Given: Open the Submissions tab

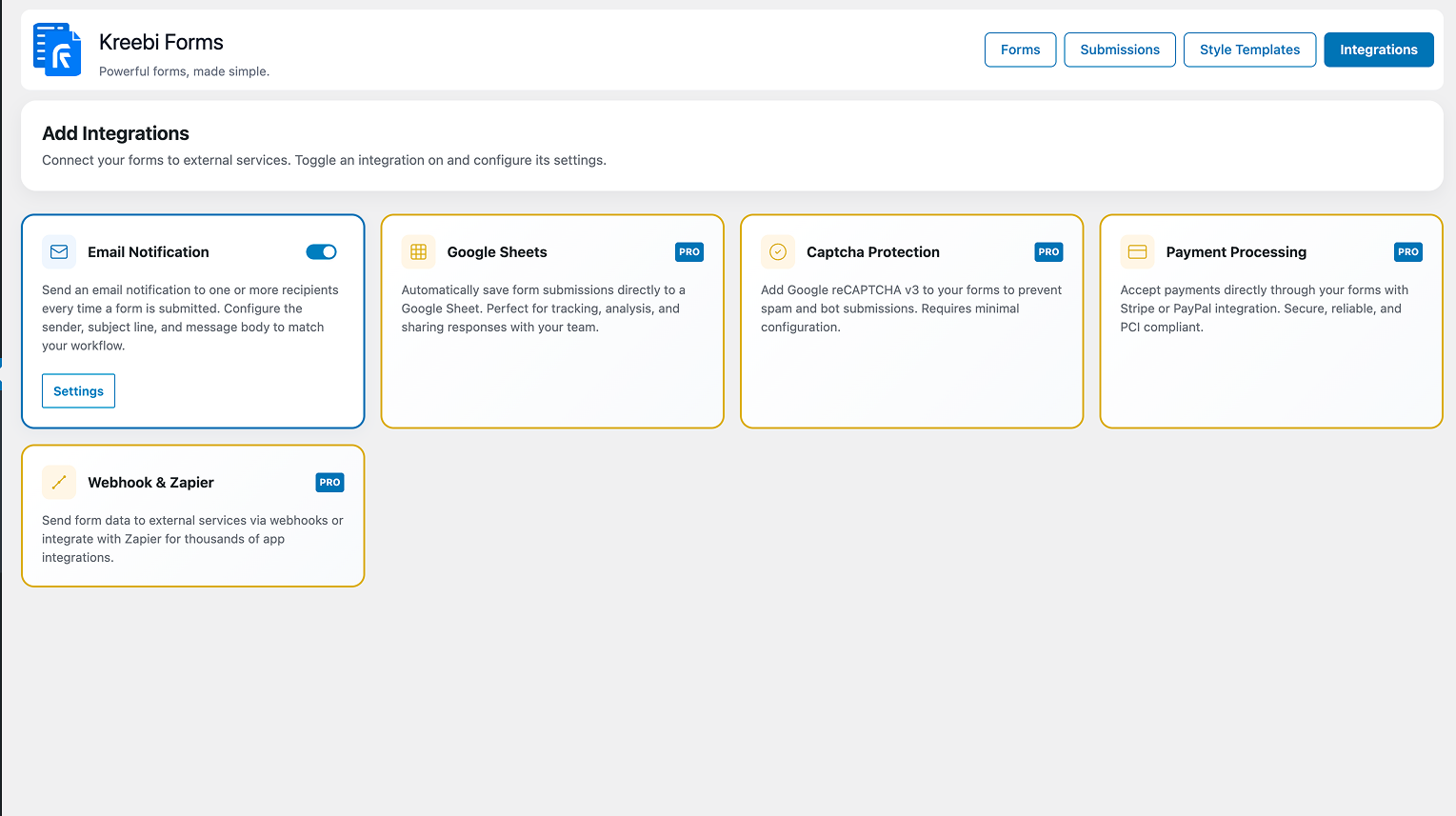Looking at the screenshot, I should [1119, 50].
